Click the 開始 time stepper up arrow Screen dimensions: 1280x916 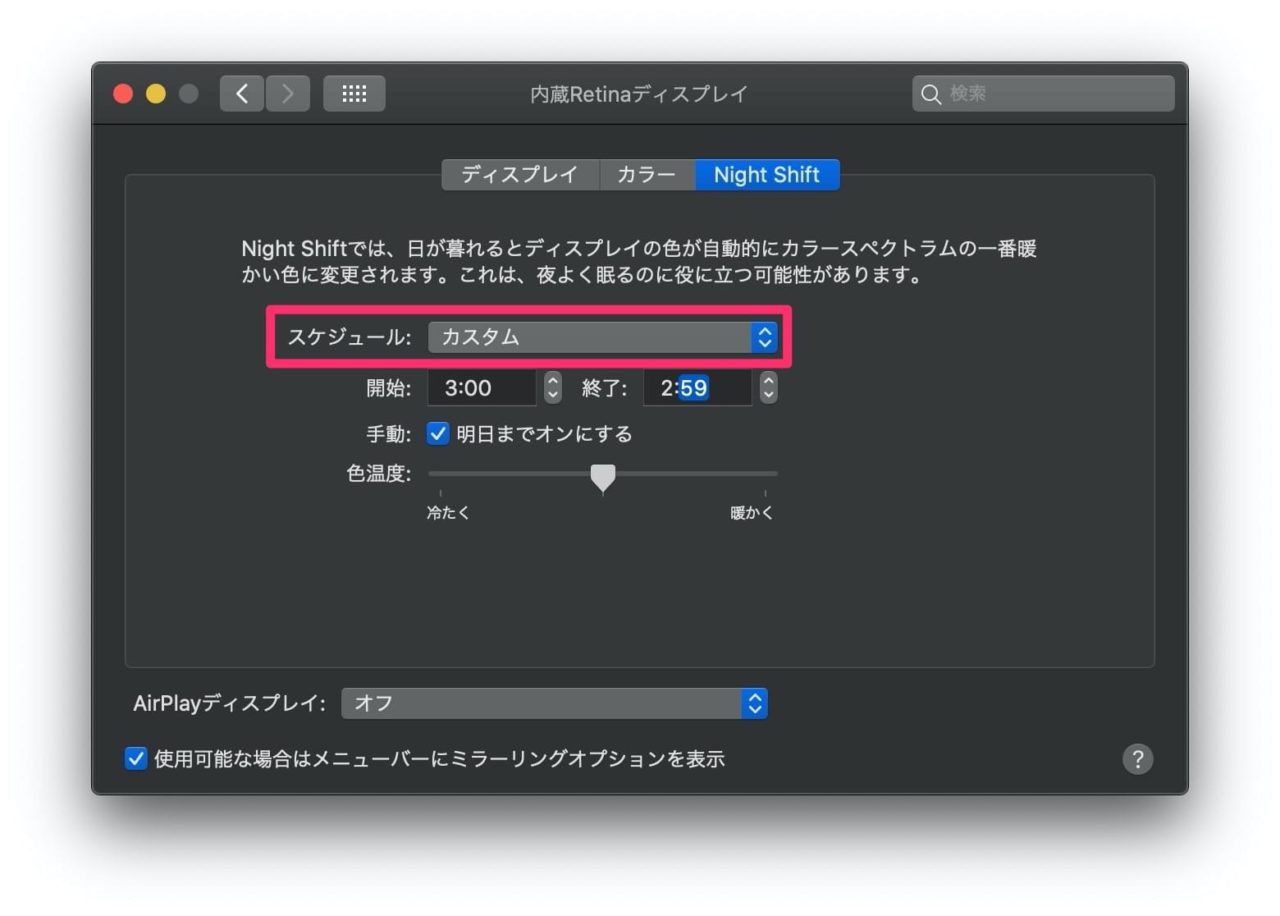click(x=552, y=382)
